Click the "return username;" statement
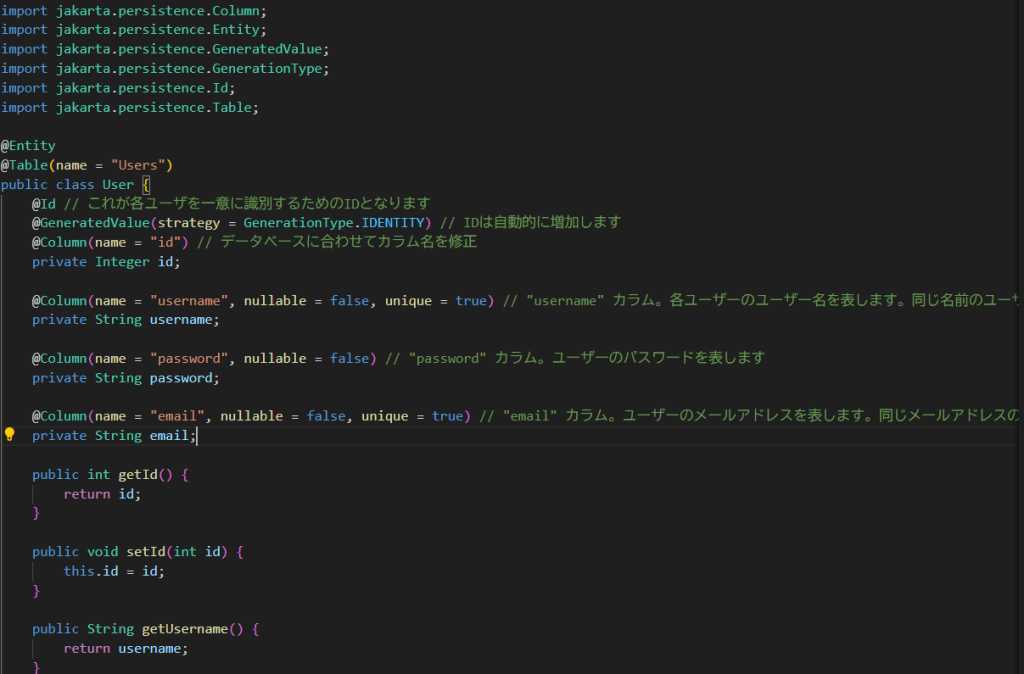Viewport: 1024px width, 674px height. [125, 648]
